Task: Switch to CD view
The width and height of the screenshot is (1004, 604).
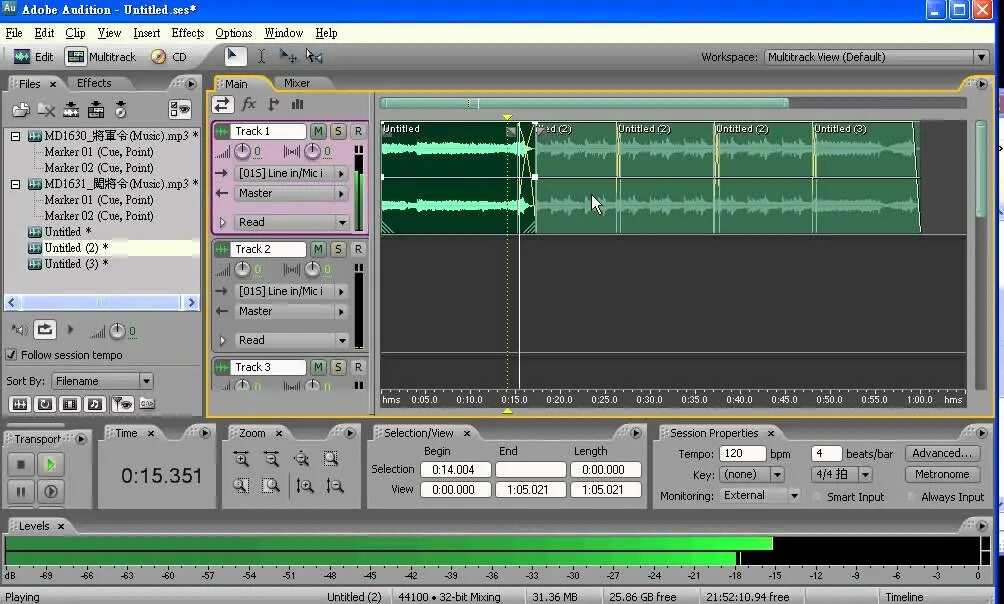Action: [169, 57]
